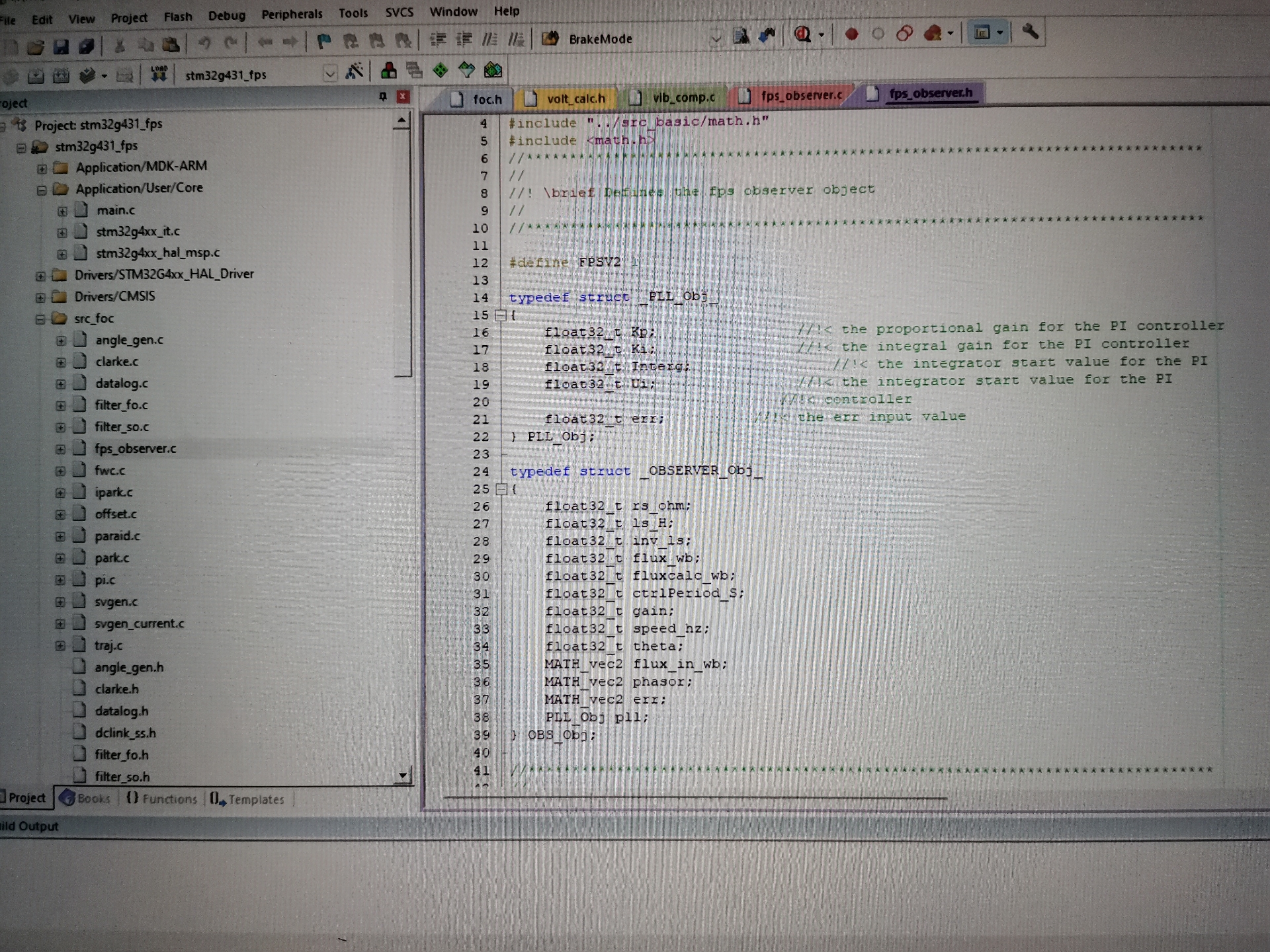Collapse the PLL_Obj struct fold box at line 15
This screenshot has width=1270, height=952.
[501, 315]
